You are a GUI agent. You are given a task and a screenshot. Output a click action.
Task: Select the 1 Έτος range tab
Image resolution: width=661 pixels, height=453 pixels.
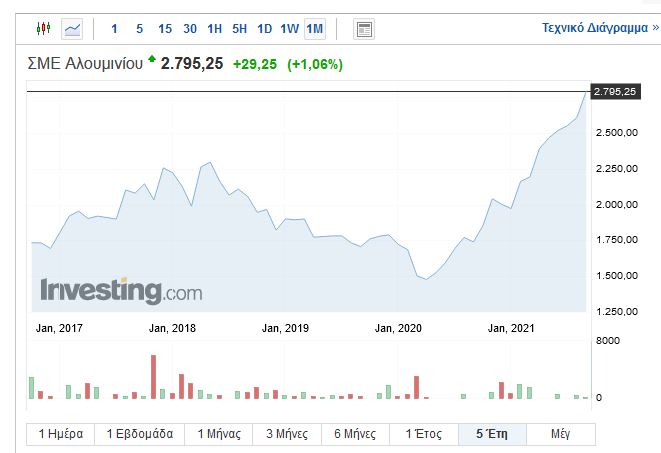(423, 434)
